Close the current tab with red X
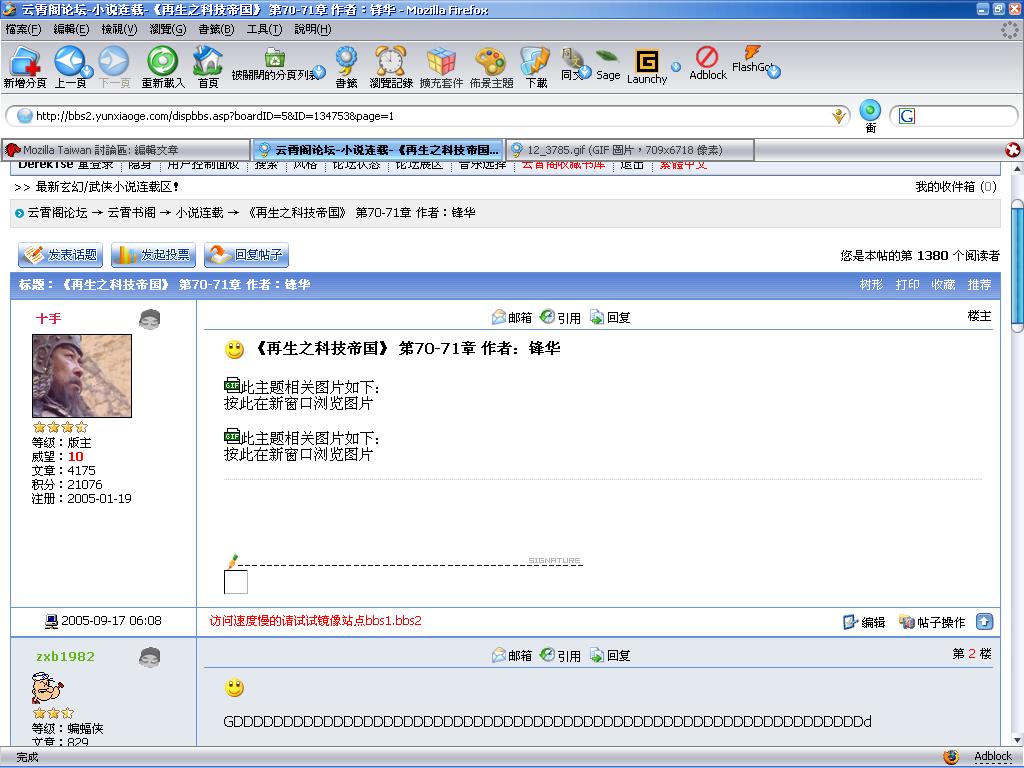The image size is (1024, 768). pos(1012,150)
